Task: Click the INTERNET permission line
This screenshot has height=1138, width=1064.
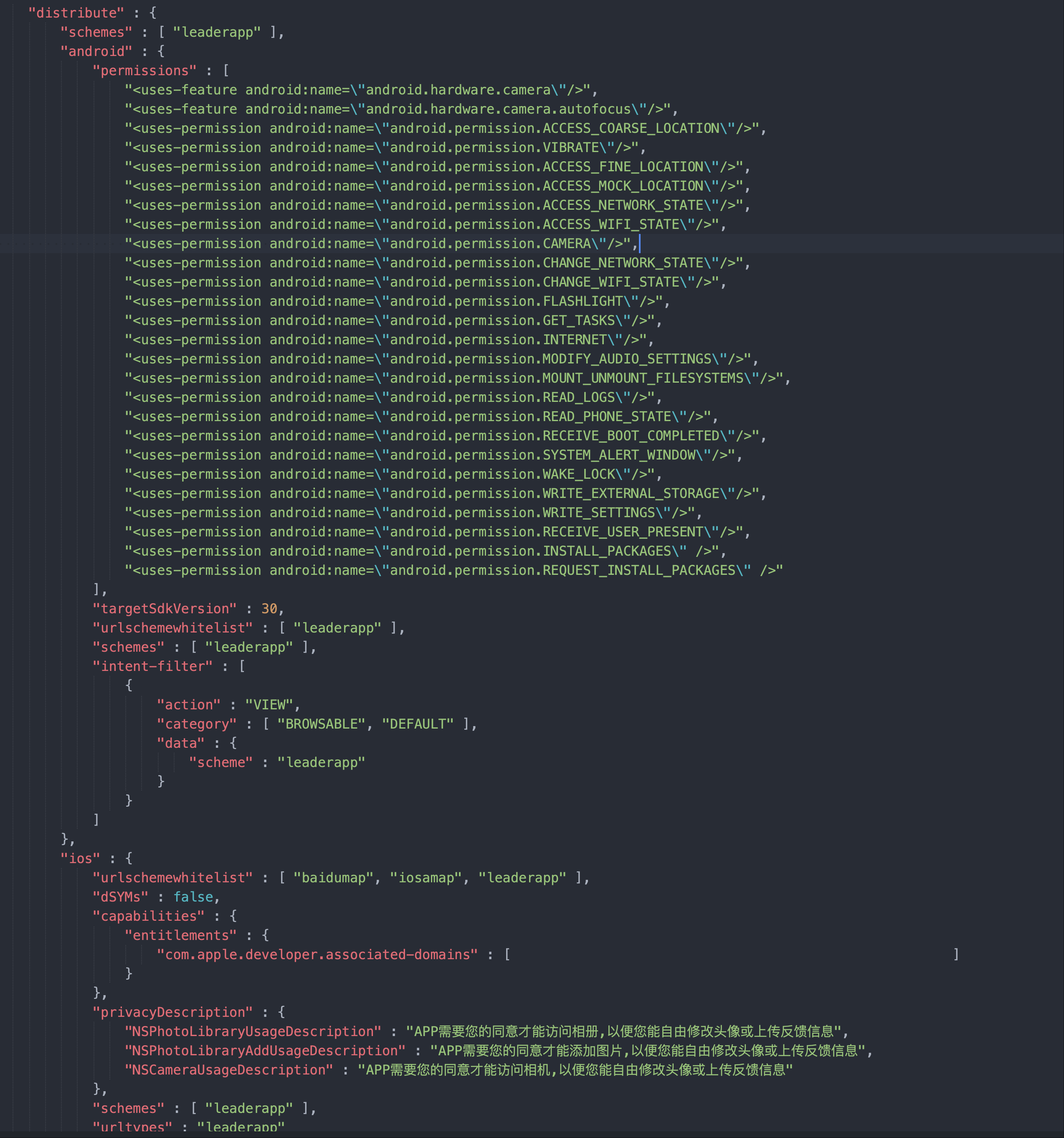Action: tap(389, 340)
